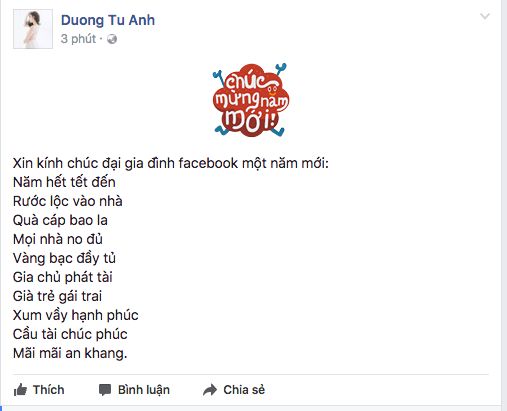Screen dimensions: 507x411
Task: Like the post using Thích label
Action: pyautogui.click(x=48, y=390)
